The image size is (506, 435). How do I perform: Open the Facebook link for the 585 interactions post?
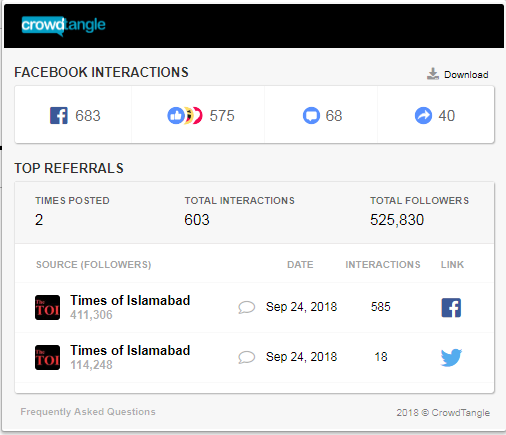point(451,307)
